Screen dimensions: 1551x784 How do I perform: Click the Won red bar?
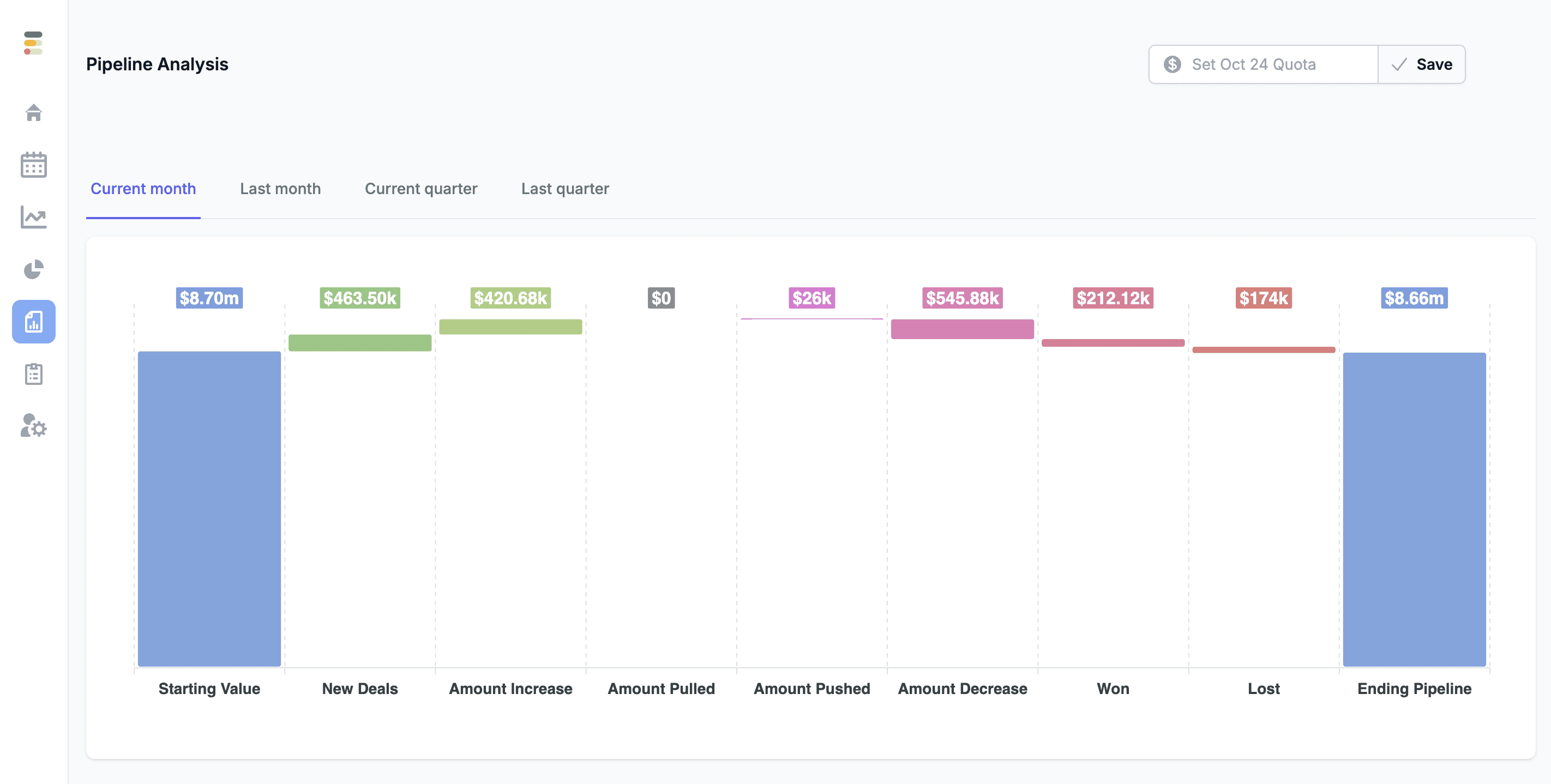pyautogui.click(x=1113, y=343)
